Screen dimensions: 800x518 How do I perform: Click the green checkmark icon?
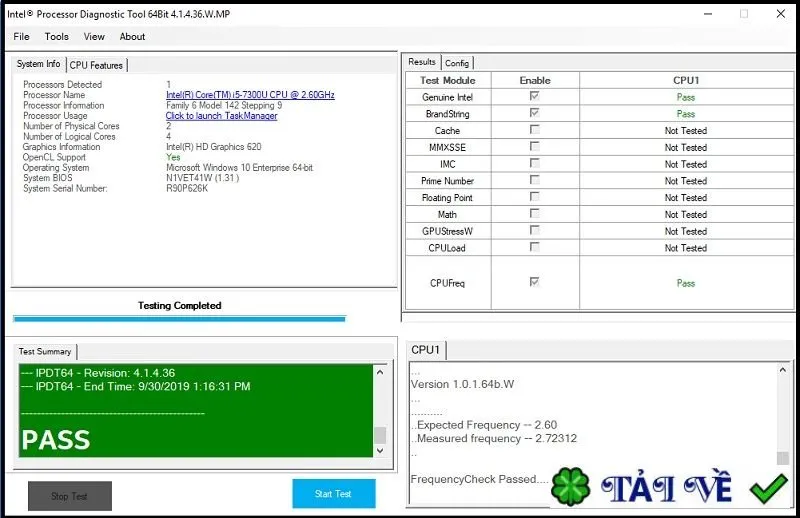[769, 488]
